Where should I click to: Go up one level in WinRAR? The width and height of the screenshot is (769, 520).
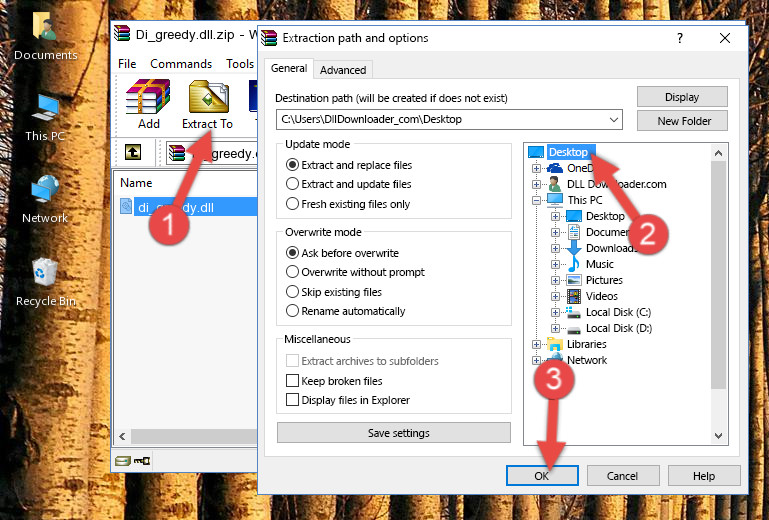coord(132,153)
